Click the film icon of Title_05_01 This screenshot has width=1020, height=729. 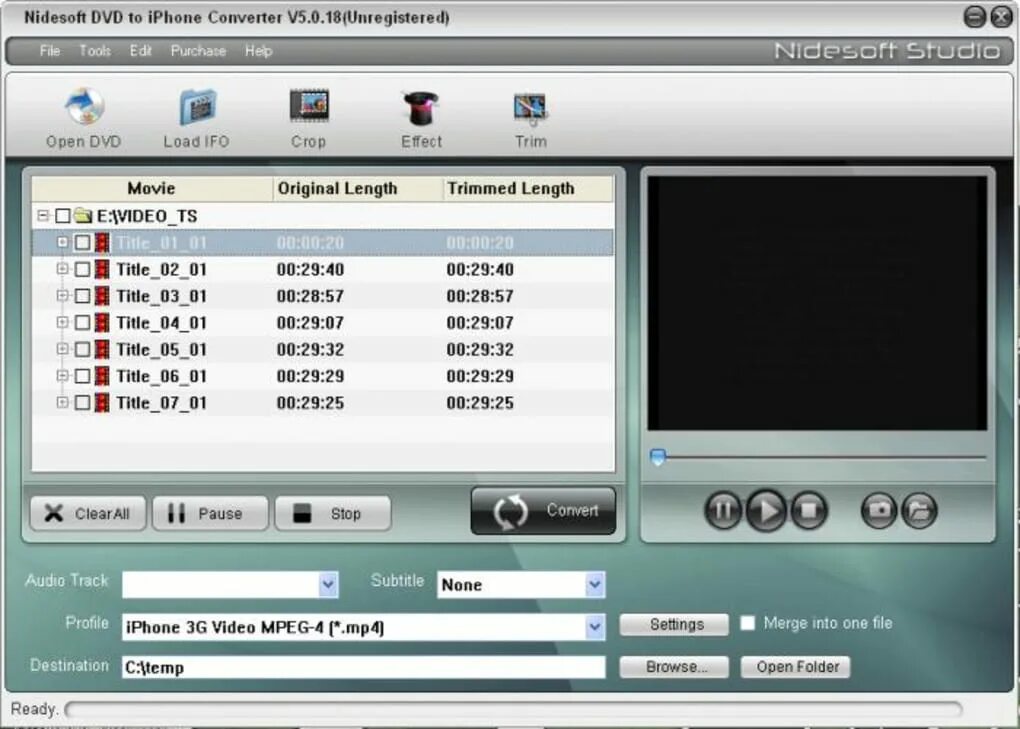pos(102,349)
